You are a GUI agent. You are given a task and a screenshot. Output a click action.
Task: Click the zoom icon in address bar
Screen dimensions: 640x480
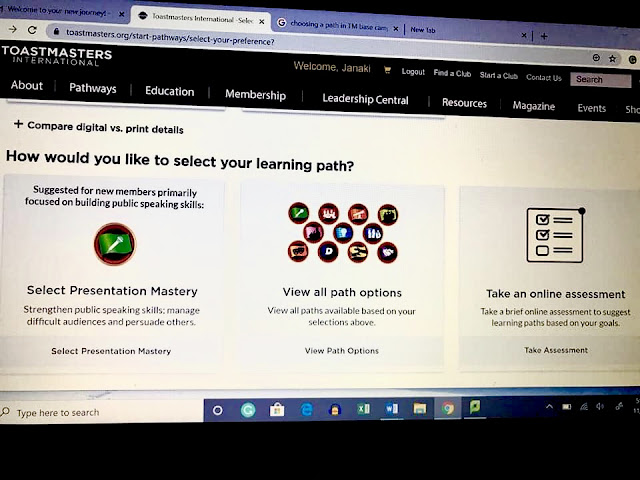tap(596, 58)
